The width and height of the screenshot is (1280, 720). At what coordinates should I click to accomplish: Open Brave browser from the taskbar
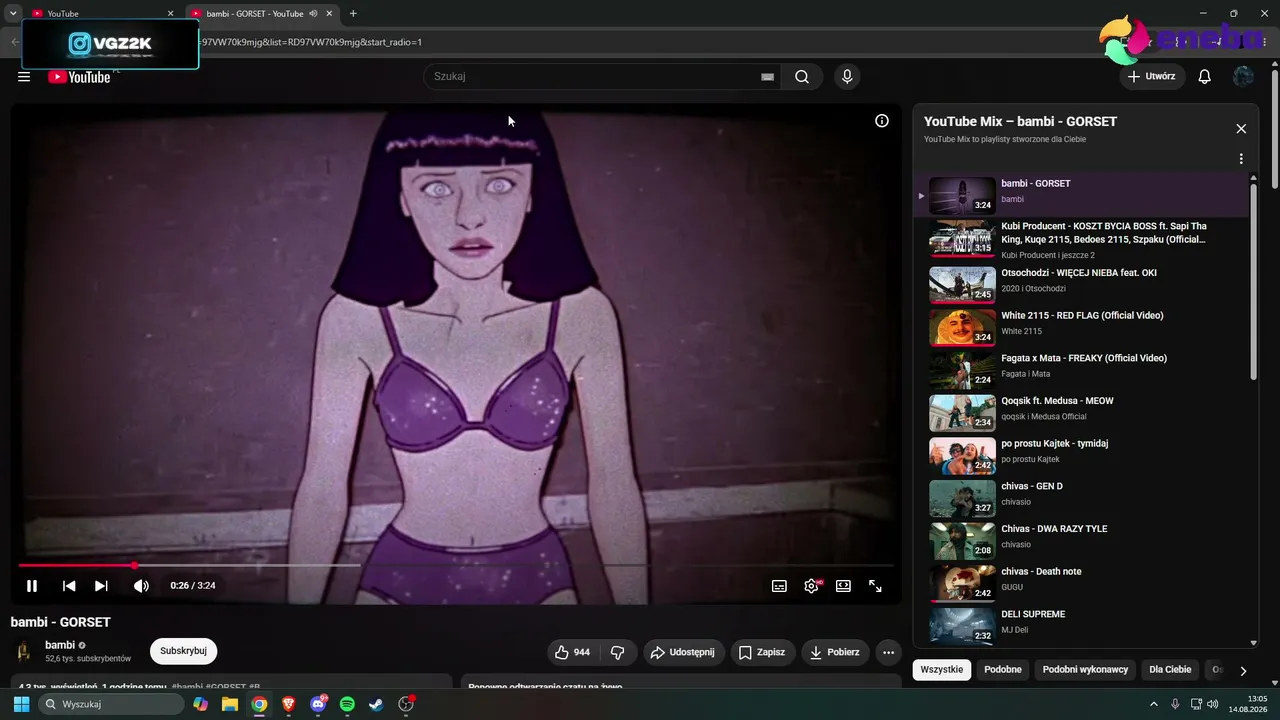point(289,704)
